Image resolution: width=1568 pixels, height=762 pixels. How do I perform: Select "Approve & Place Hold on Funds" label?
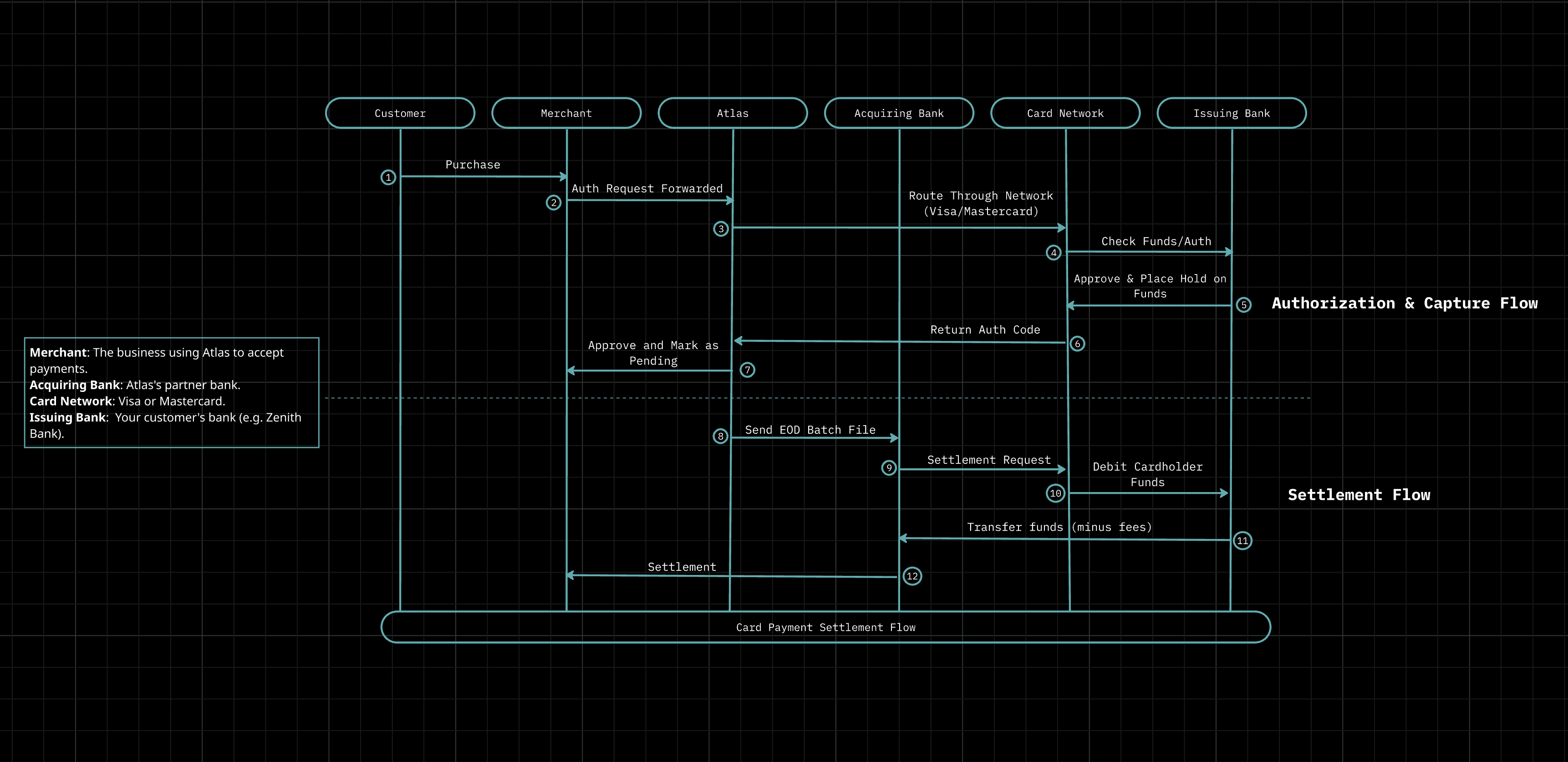click(1150, 286)
